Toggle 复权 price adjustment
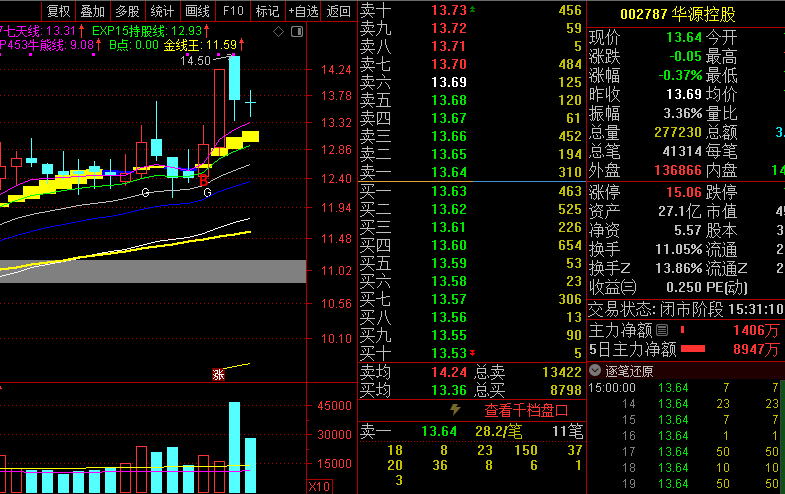This screenshot has height=494, width=785. tap(59, 11)
